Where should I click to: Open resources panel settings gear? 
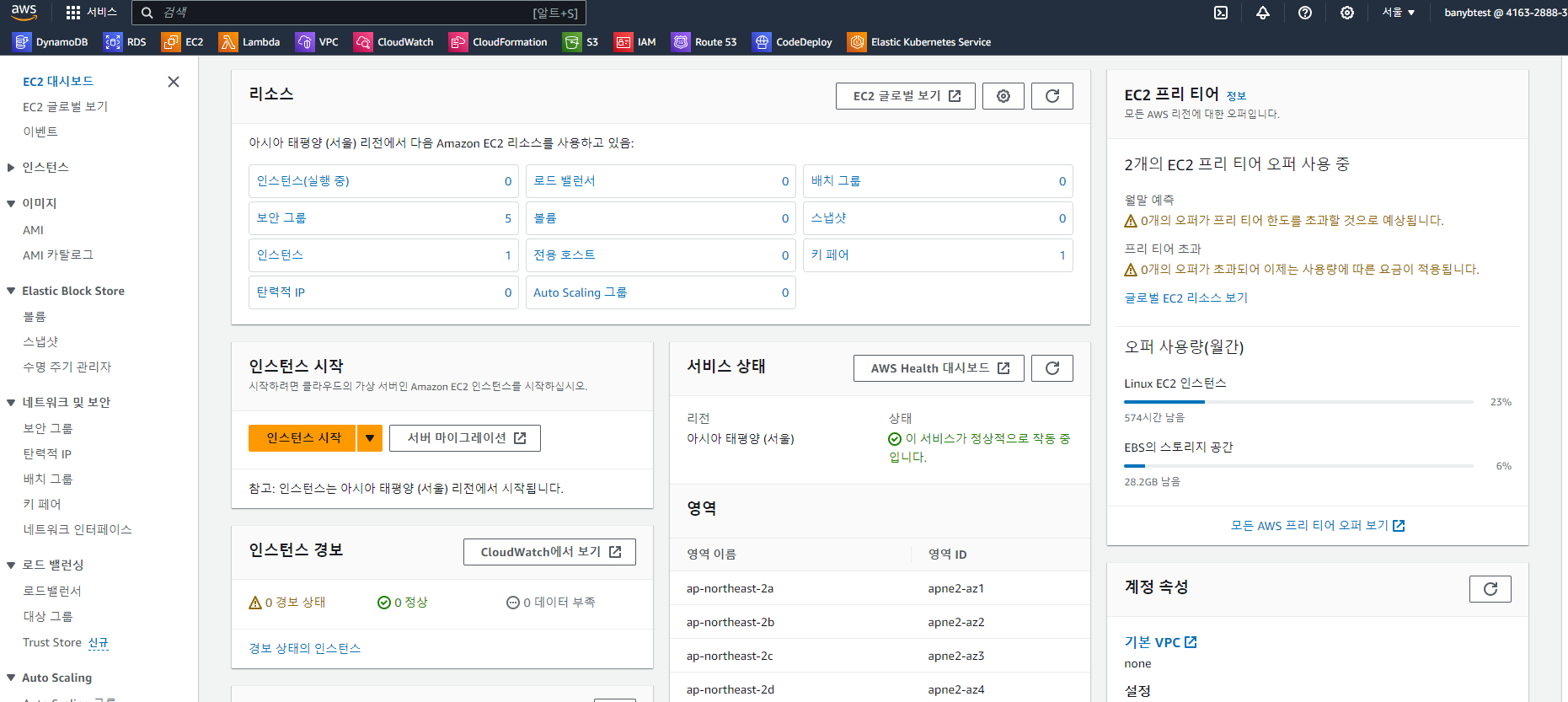click(1003, 96)
